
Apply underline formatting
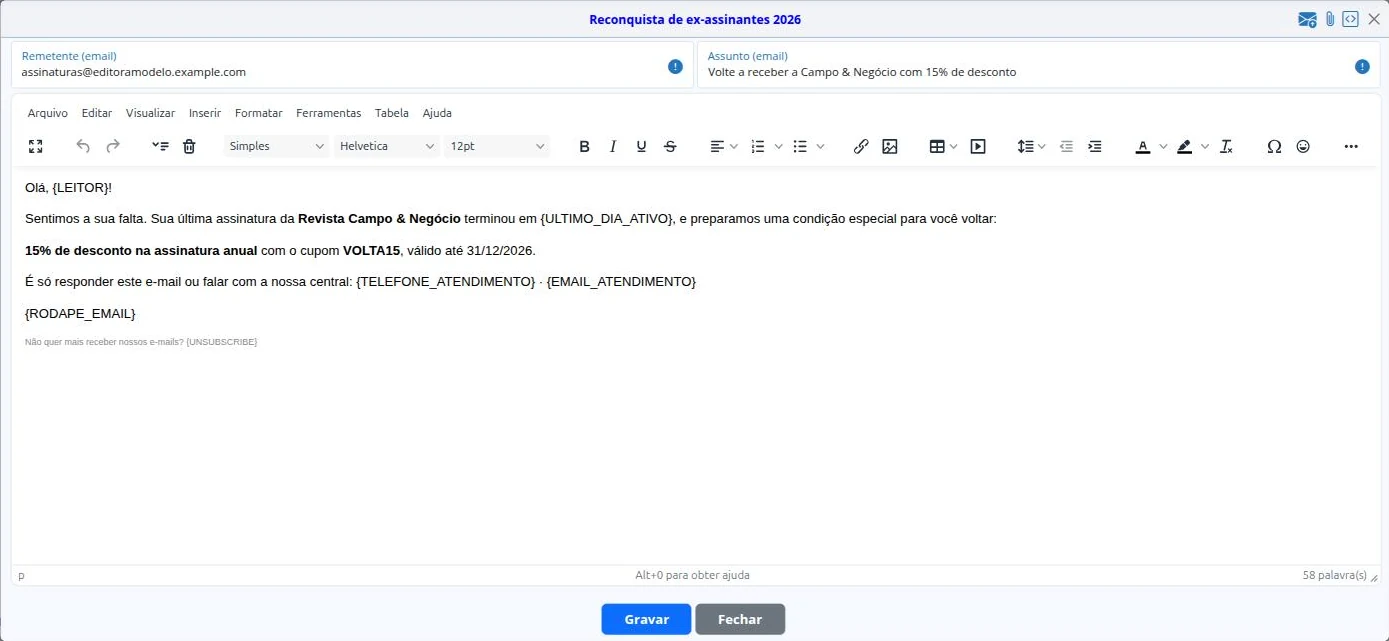(641, 146)
